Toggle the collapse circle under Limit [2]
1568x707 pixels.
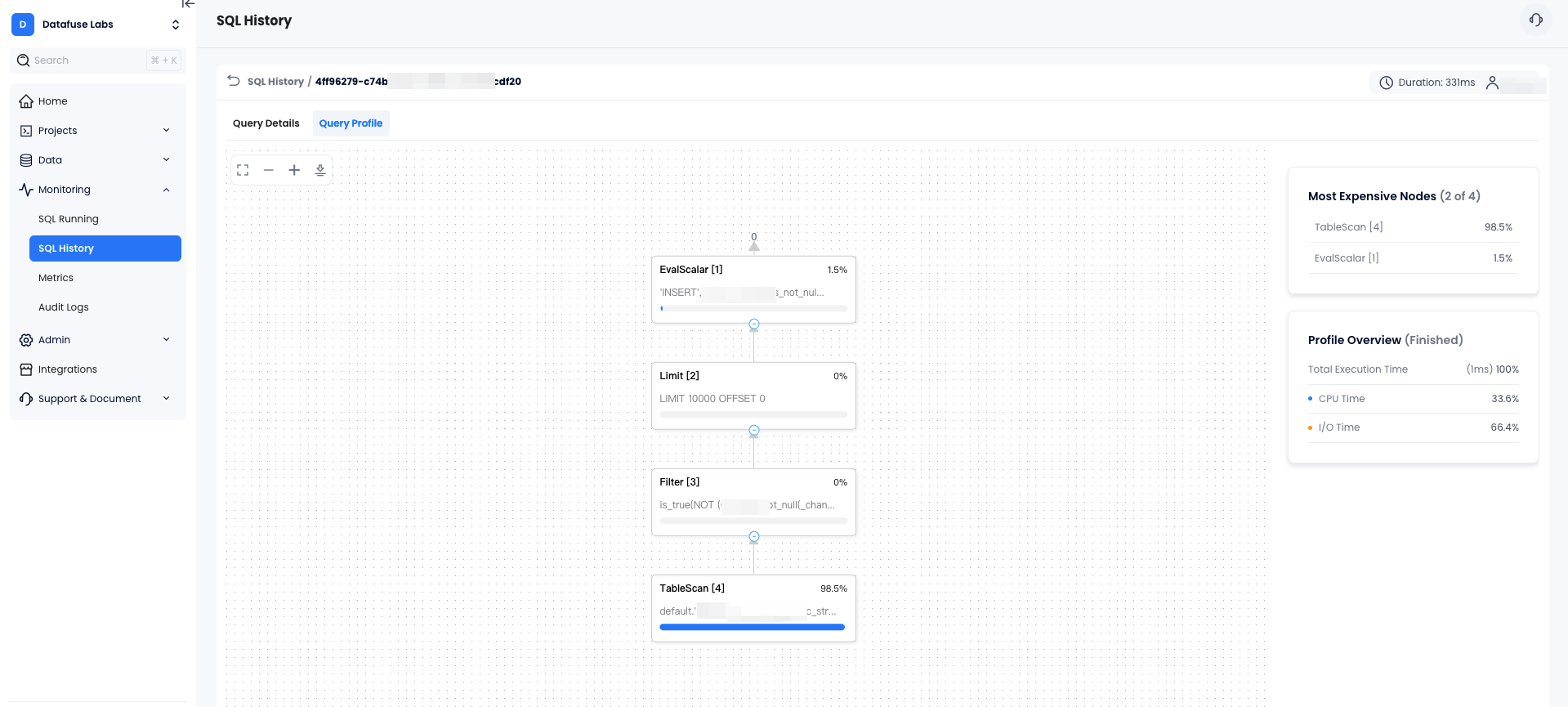click(x=754, y=431)
